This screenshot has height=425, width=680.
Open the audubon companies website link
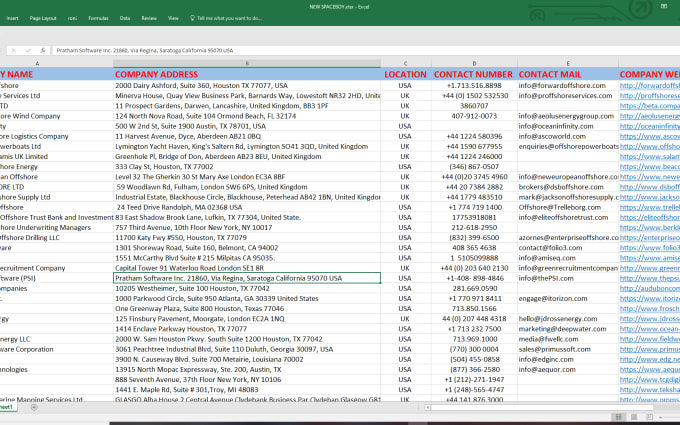[x=650, y=288]
